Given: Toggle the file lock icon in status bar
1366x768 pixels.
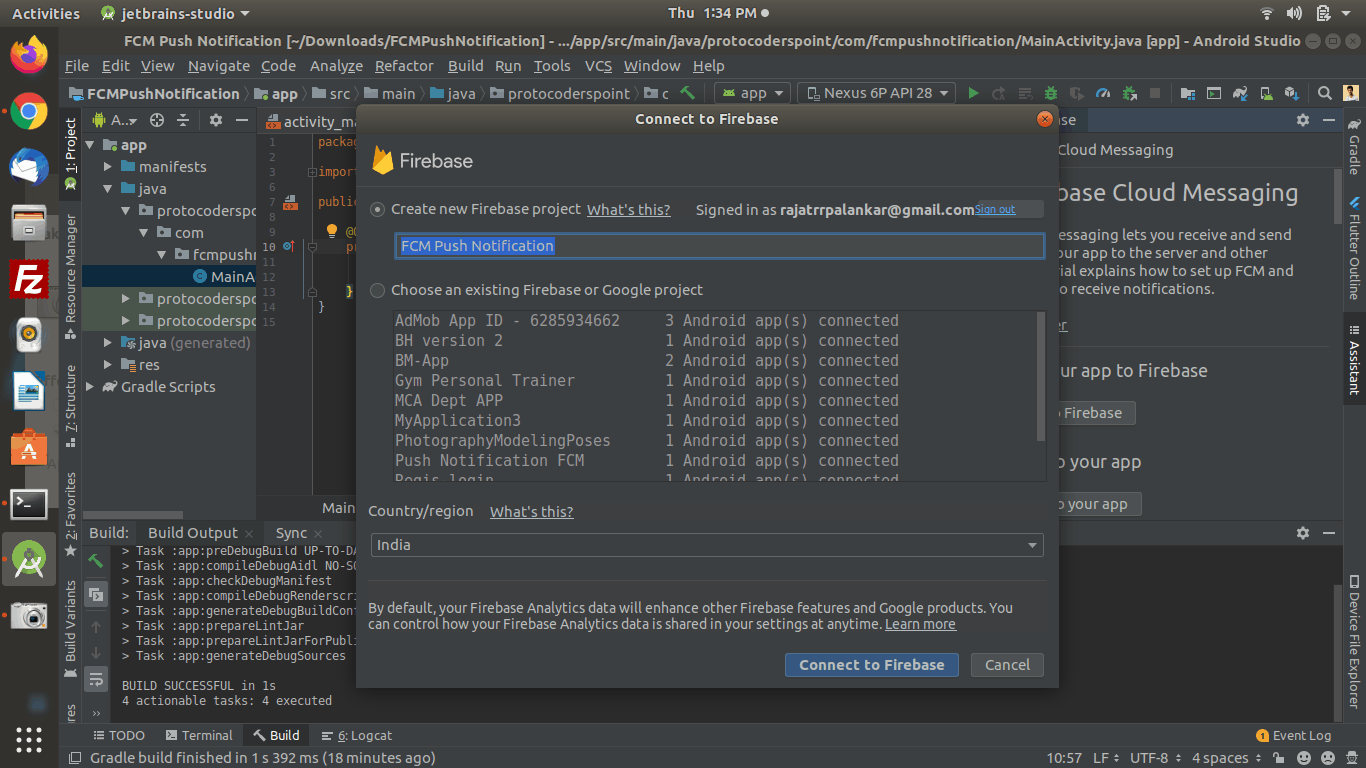Looking at the screenshot, I should [x=1278, y=758].
